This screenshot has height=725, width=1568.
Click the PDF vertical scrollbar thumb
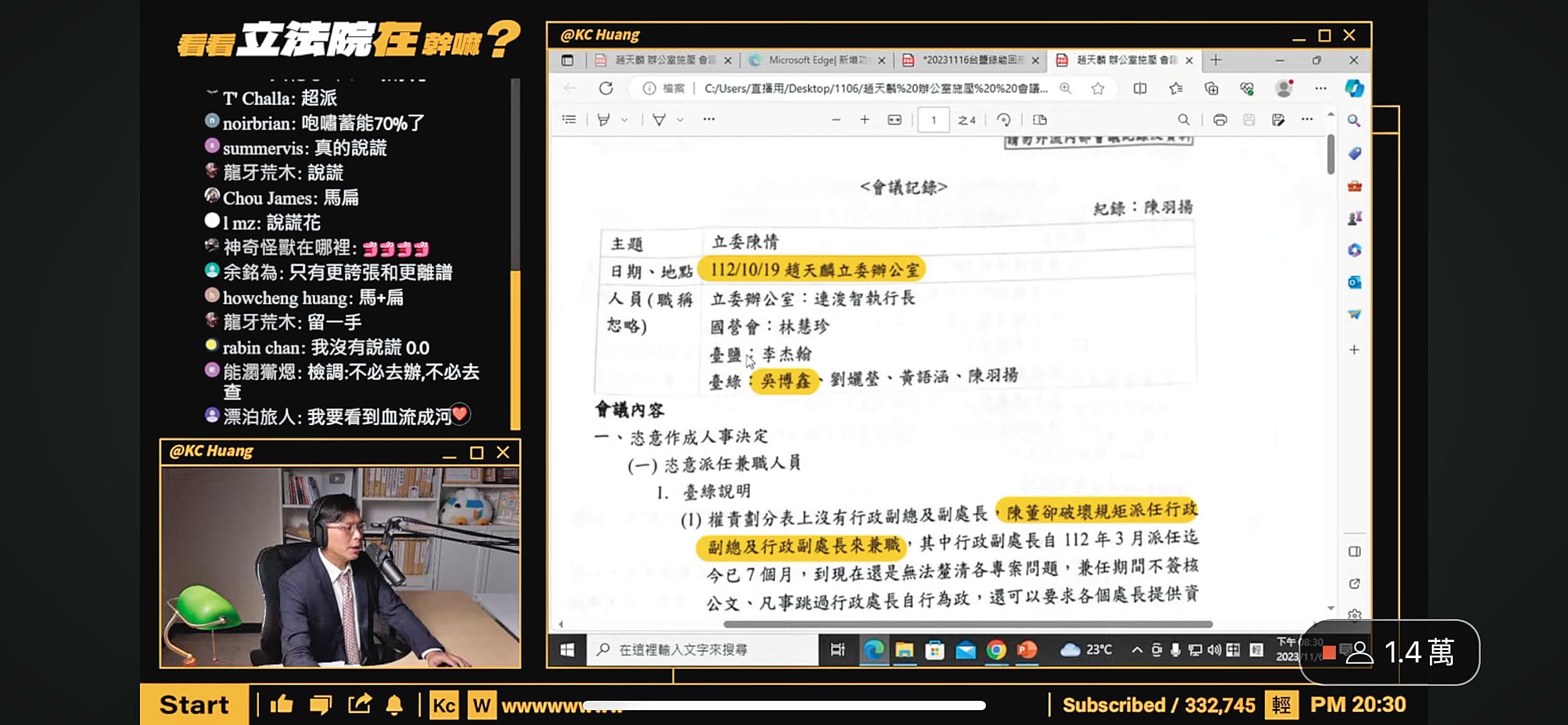coord(1331,155)
